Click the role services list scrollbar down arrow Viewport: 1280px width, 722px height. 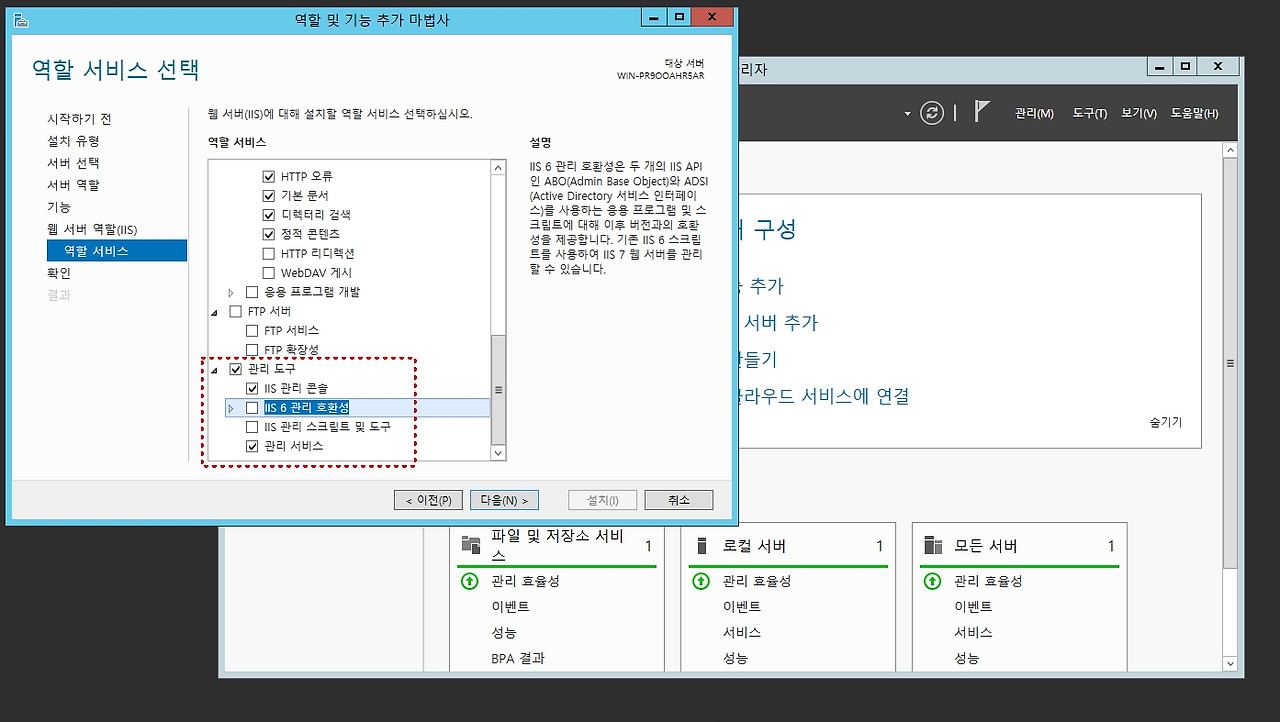(x=498, y=453)
